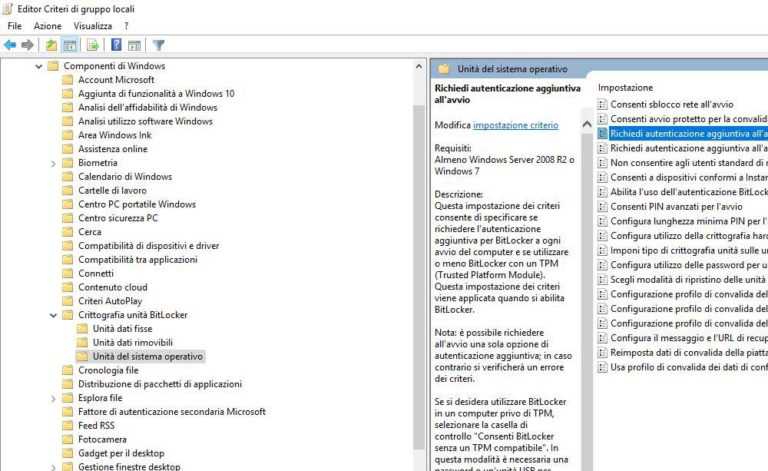This screenshot has width=768, height=471.
Task: Select Distribuzione di pacchetti di applicazioni folder
Action: point(160,384)
